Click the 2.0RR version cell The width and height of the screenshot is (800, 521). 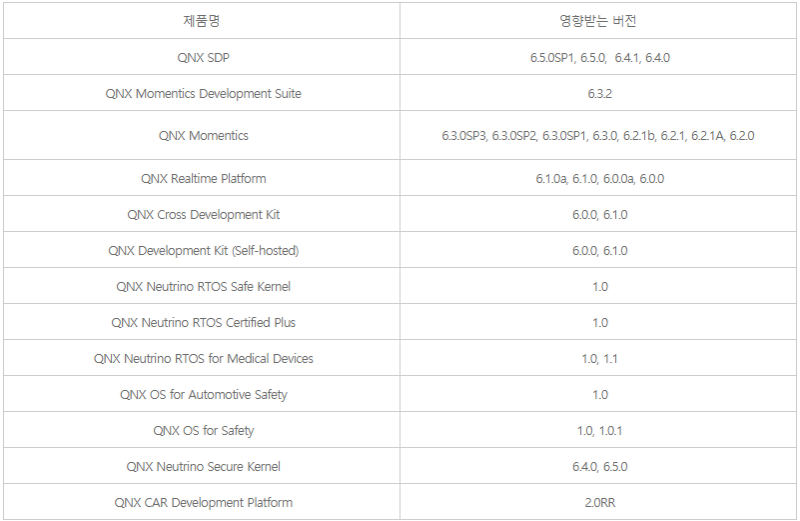coord(599,502)
